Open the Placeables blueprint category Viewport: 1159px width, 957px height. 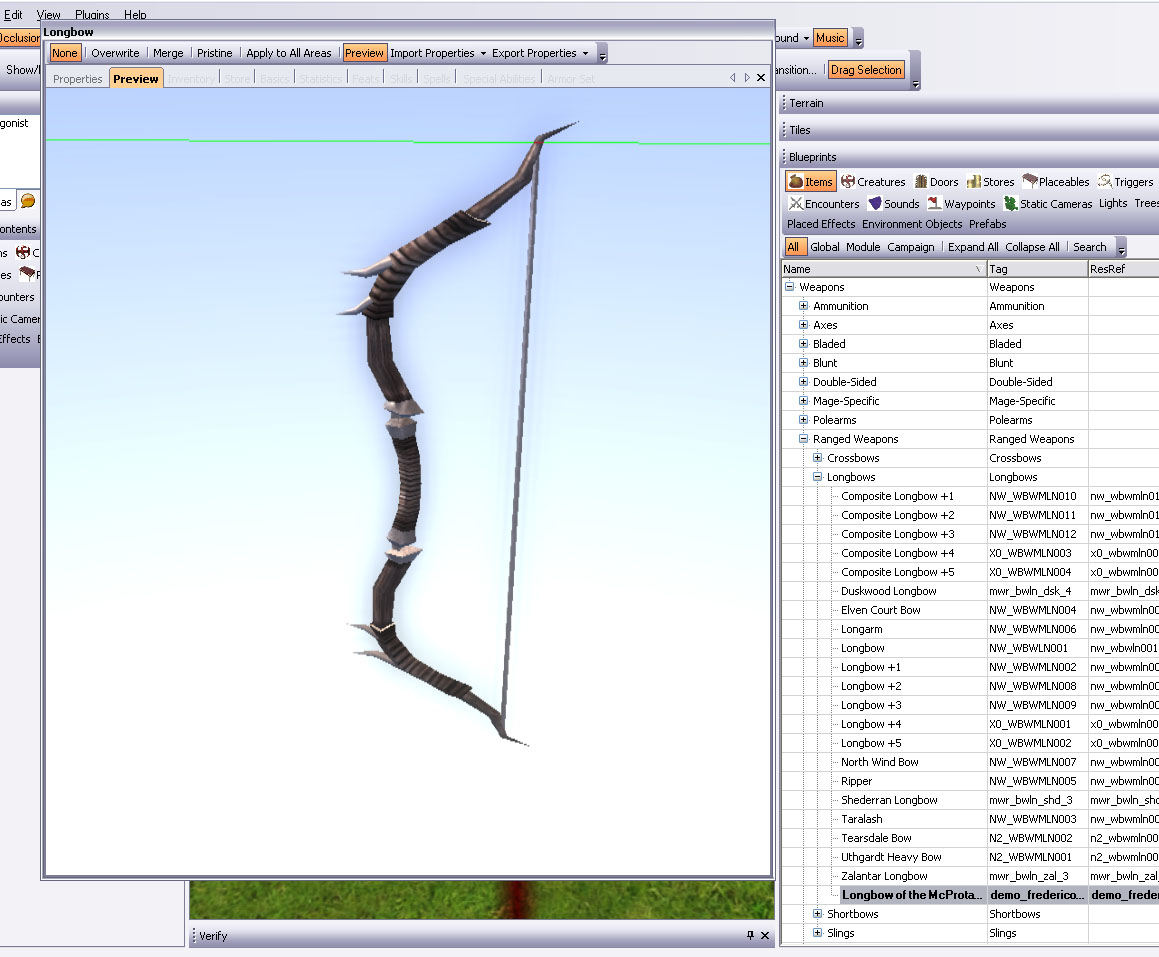[x=1056, y=182]
